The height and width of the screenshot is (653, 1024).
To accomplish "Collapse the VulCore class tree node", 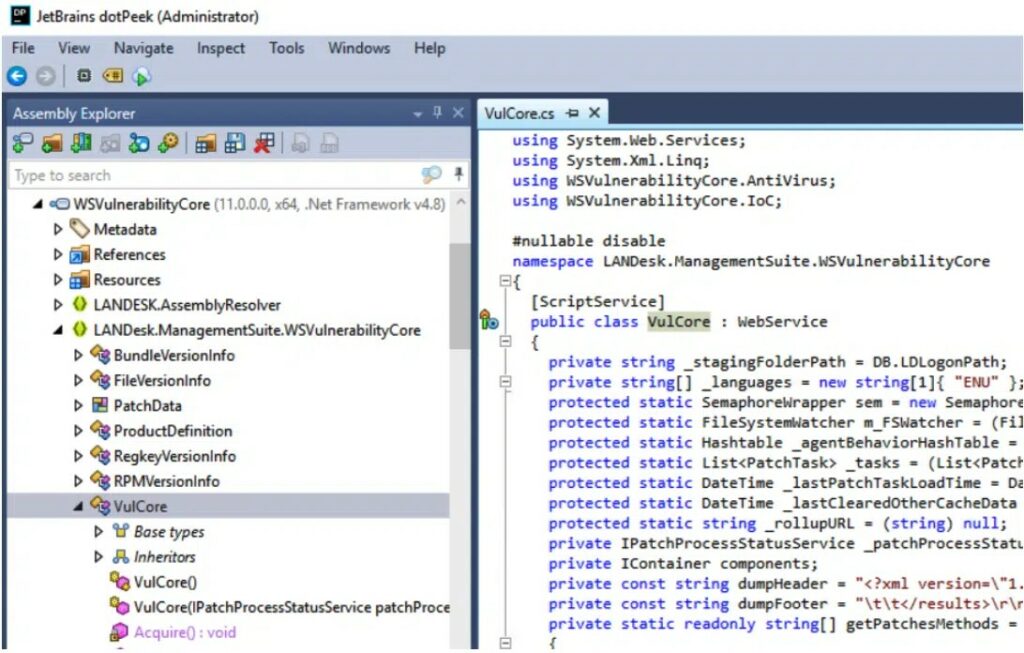I will 78,506.
